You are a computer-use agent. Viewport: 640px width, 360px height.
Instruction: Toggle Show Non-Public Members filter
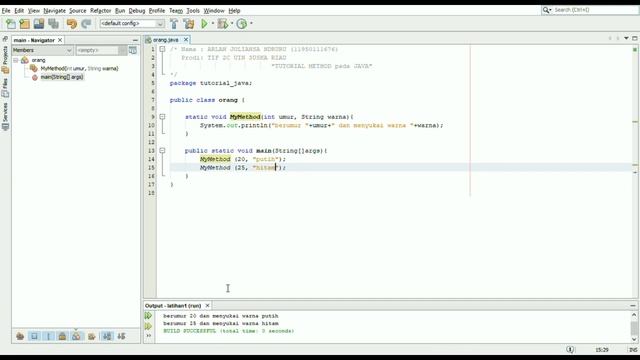point(62,336)
